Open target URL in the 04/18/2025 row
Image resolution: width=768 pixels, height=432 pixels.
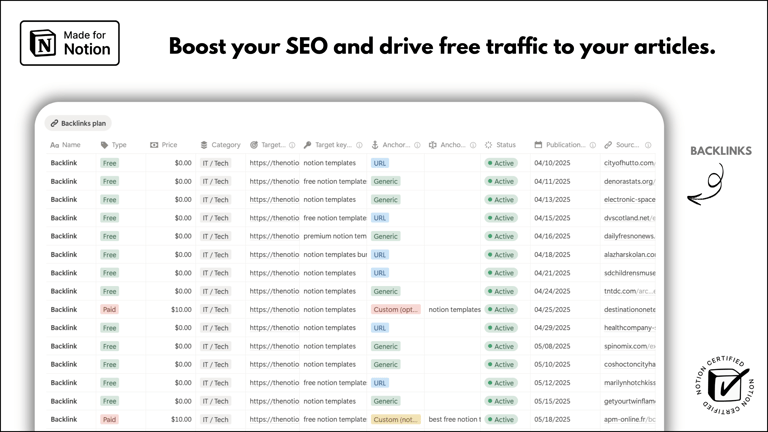coord(274,255)
